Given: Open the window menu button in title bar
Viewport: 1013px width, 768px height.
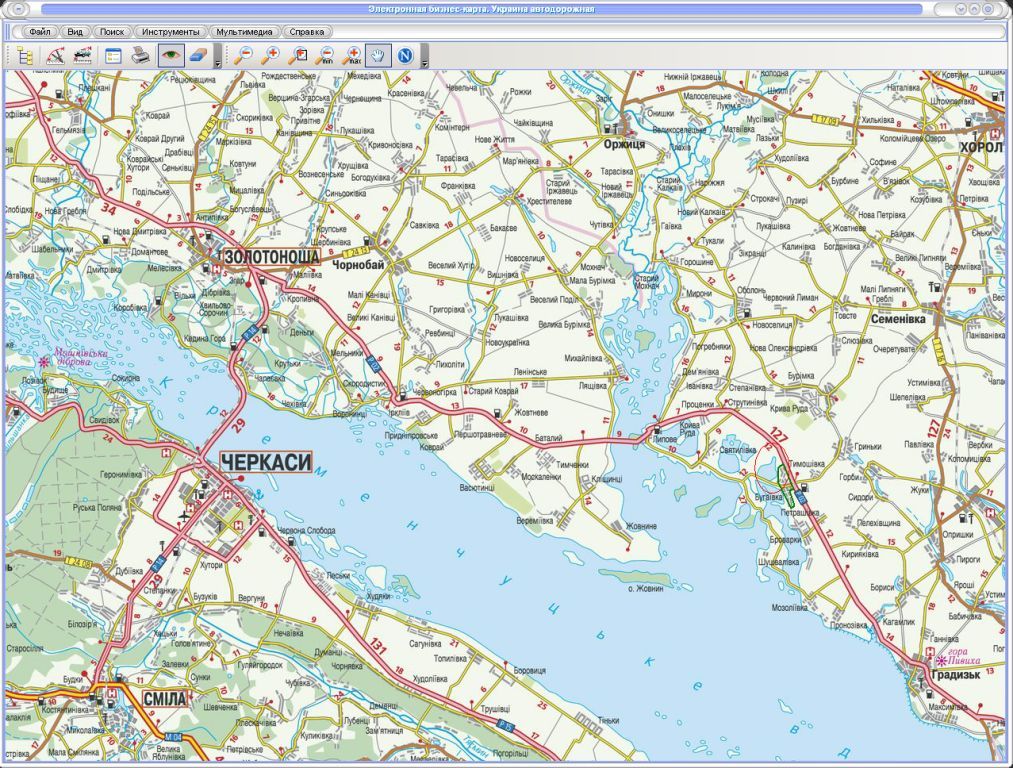Looking at the screenshot, I should (x=19, y=9).
